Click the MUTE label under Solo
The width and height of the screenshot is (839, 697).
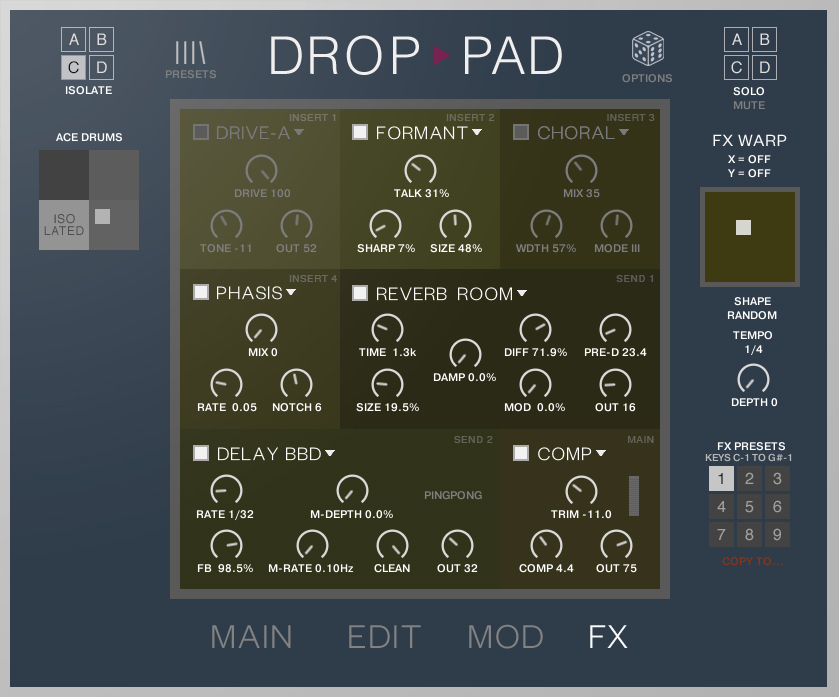point(749,105)
